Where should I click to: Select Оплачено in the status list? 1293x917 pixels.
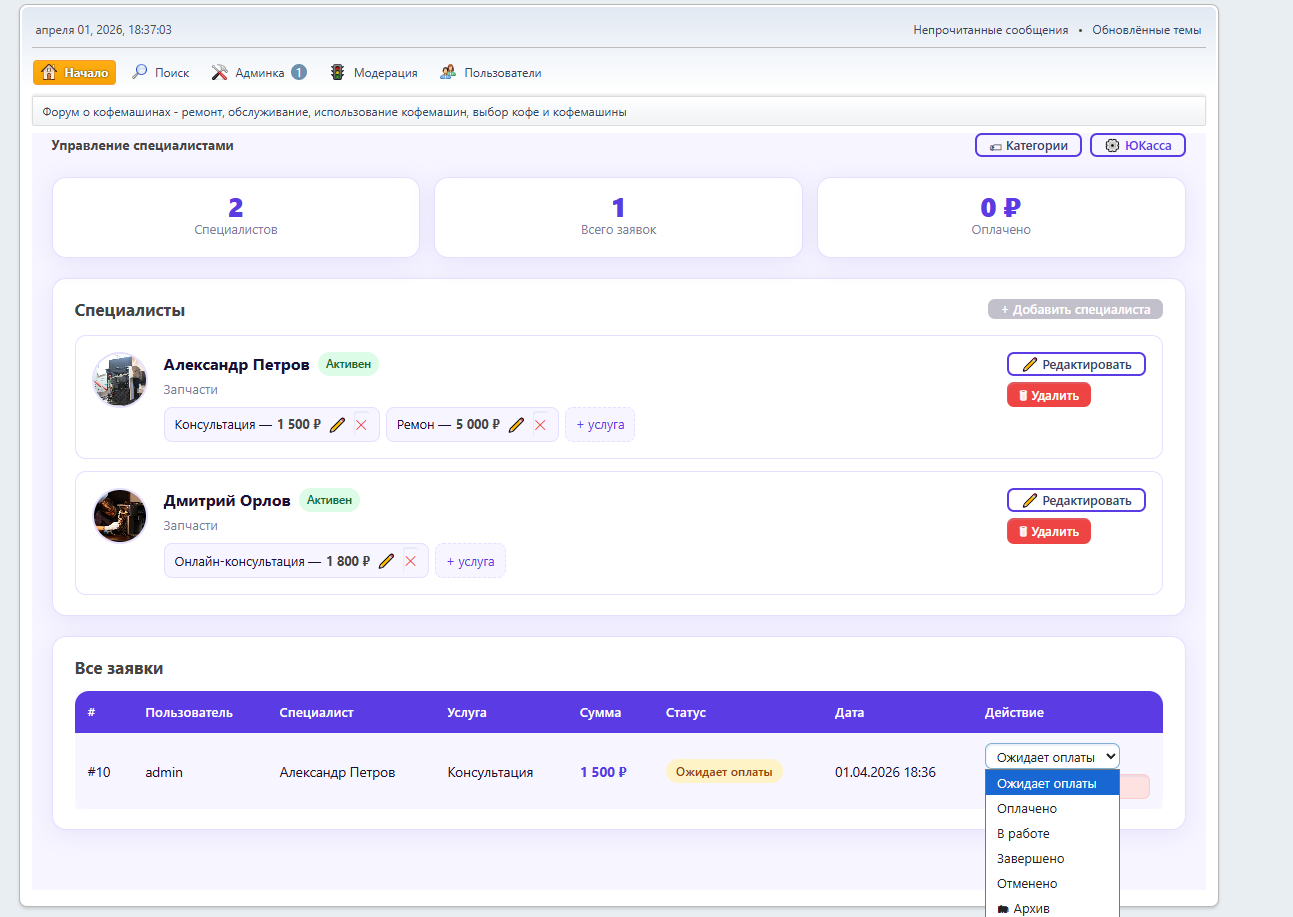point(1027,809)
